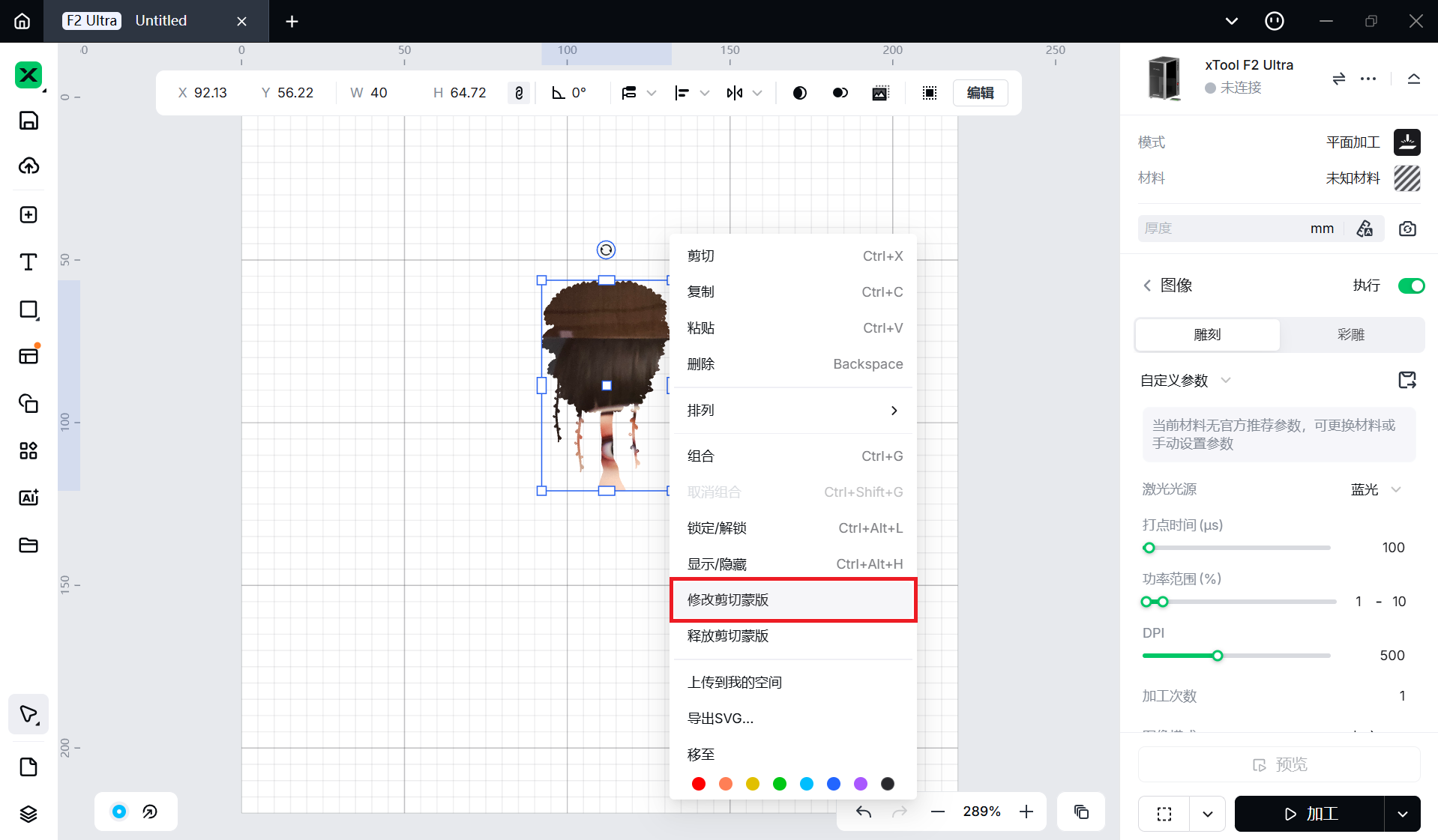The width and height of the screenshot is (1438, 840).
Task: Select 释放剪切蒙版 menu entry
Action: 792,636
